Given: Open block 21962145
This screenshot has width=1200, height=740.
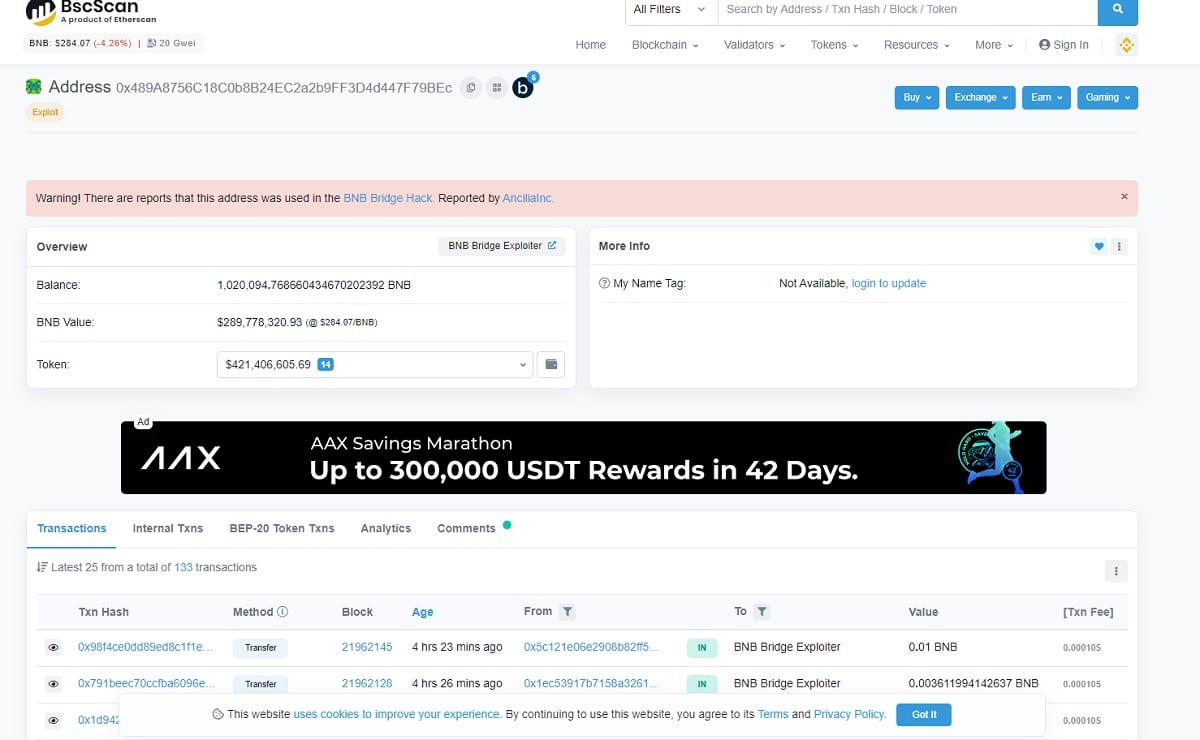Looking at the screenshot, I should pyautogui.click(x=367, y=647).
